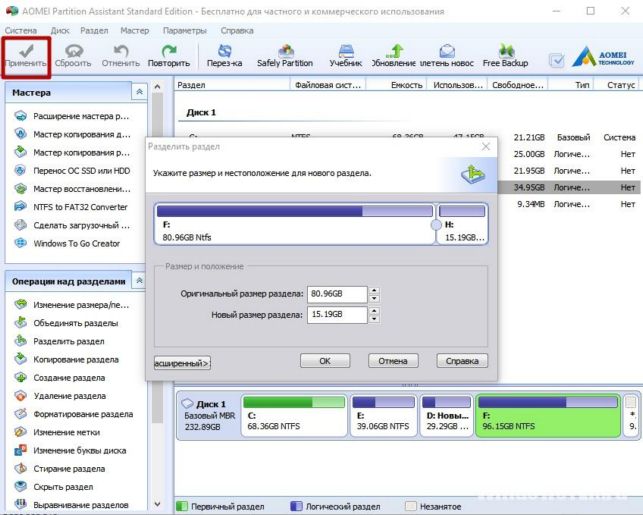Open the Учебник tutorial icon
Screen dimensions: 643x515
[x=346, y=57]
